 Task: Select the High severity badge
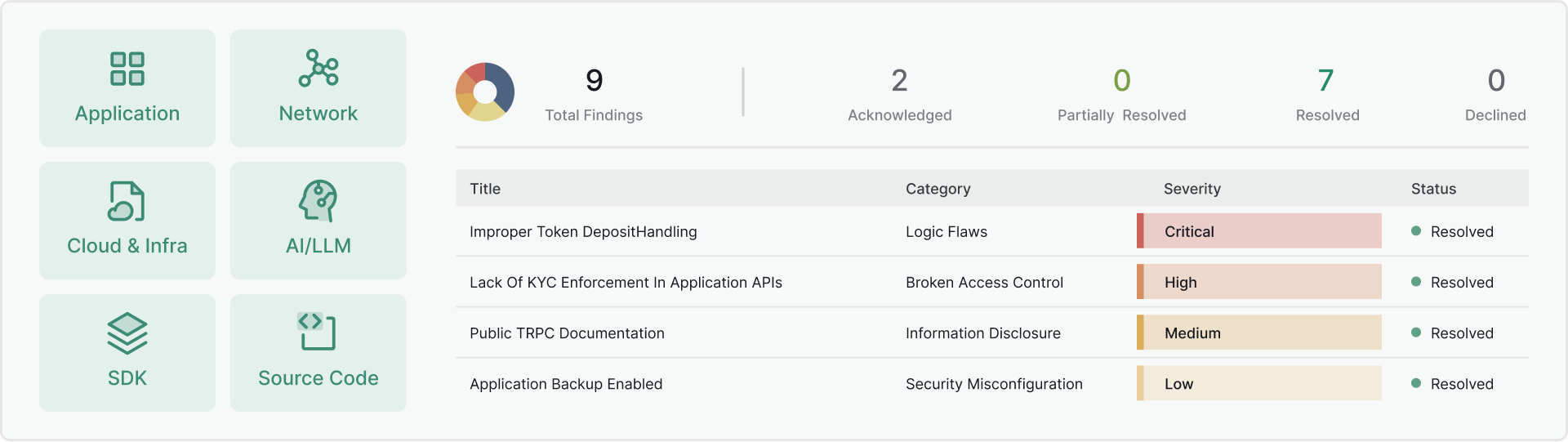[x=1259, y=282]
